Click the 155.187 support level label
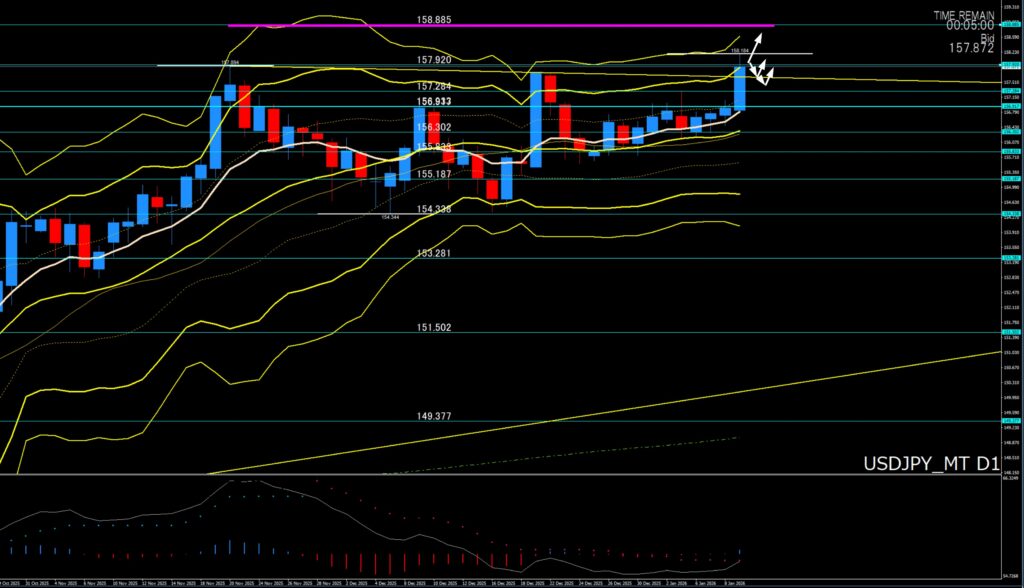This screenshot has height=588, width=1024. click(x=434, y=174)
